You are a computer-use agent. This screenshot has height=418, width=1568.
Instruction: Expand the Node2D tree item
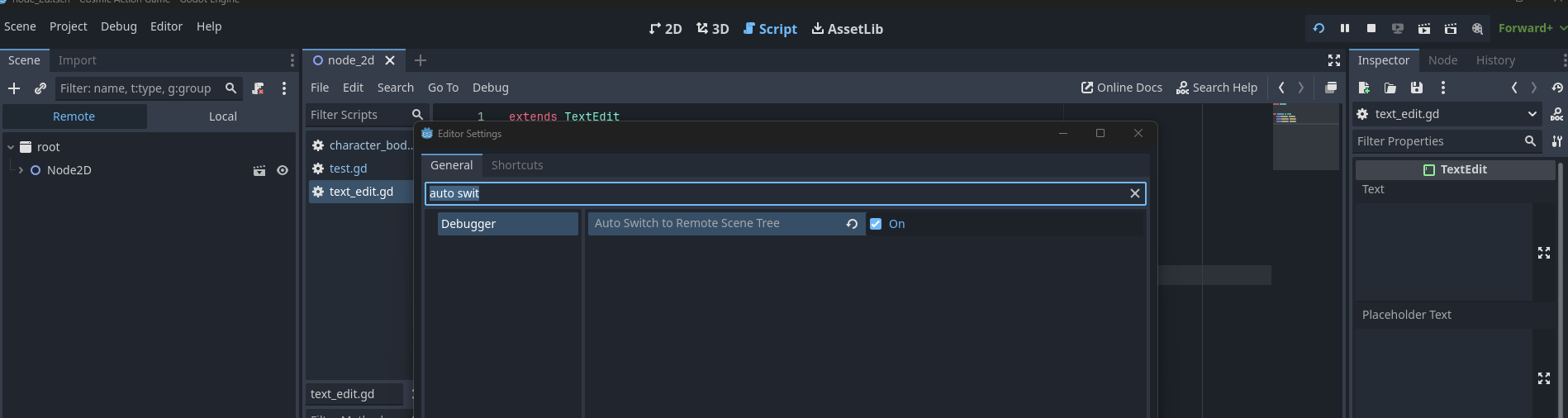point(21,170)
